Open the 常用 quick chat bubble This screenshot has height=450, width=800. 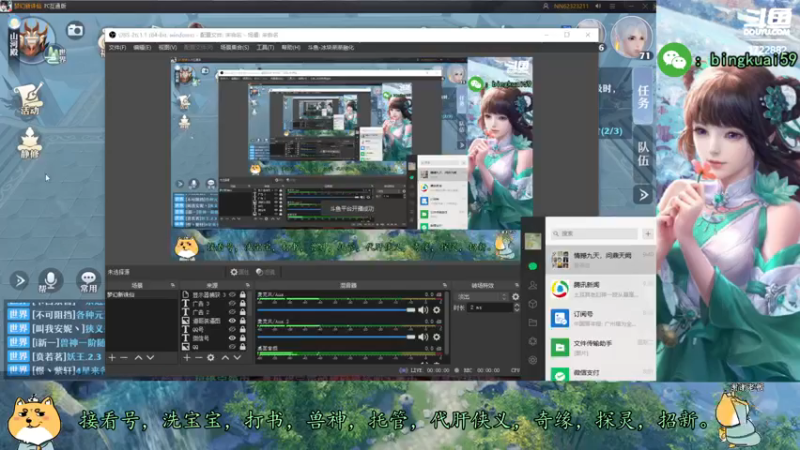88,281
